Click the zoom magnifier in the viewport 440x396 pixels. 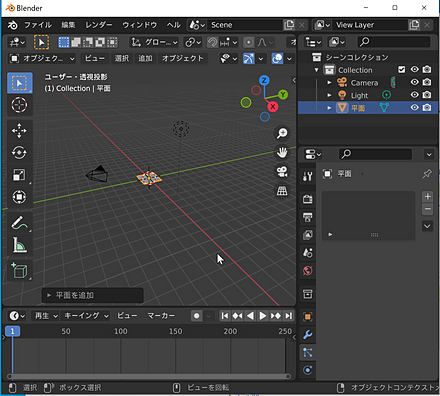tap(282, 133)
